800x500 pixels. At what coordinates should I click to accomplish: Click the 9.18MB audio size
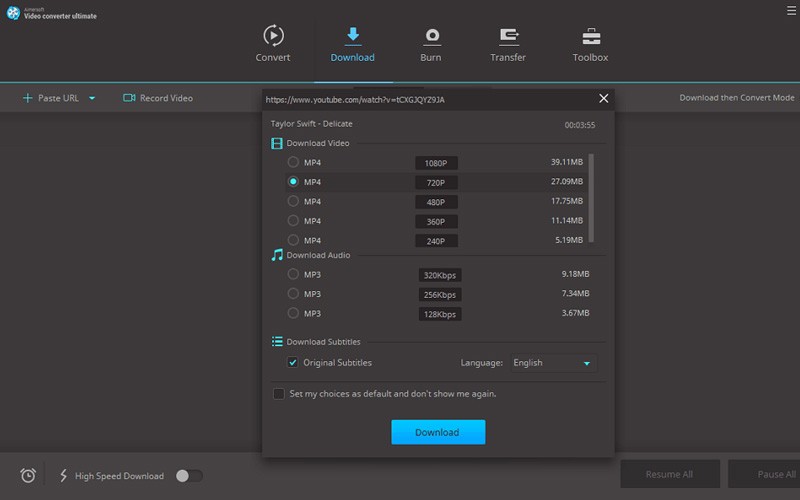point(576,274)
